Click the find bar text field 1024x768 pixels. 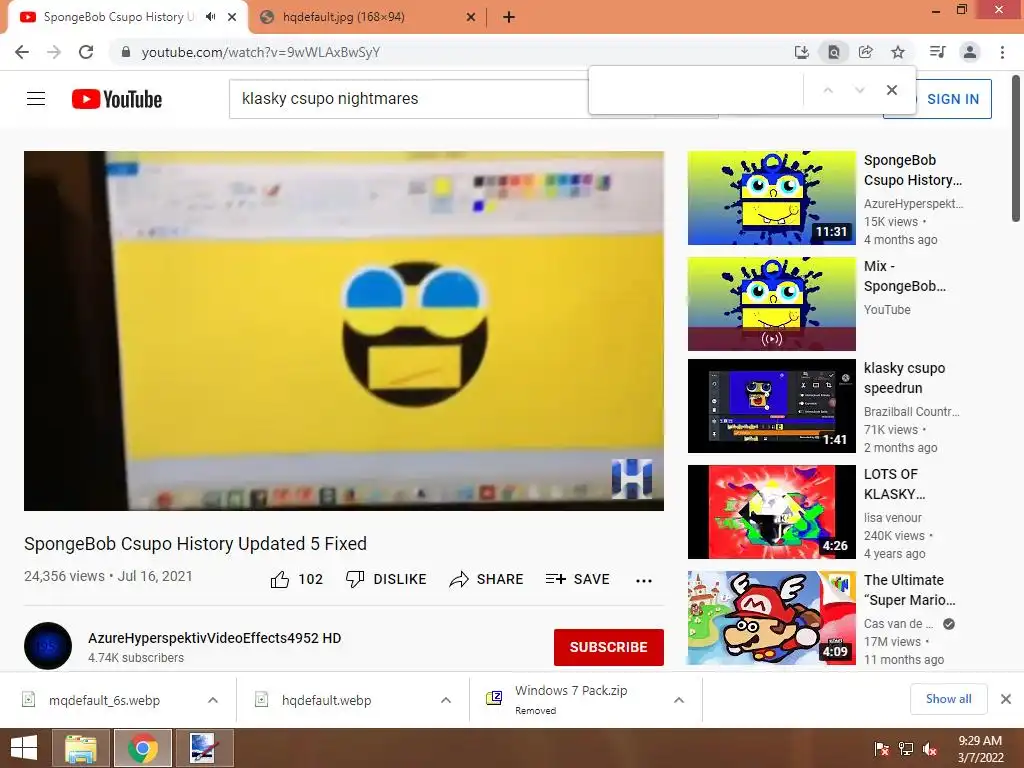coord(697,90)
